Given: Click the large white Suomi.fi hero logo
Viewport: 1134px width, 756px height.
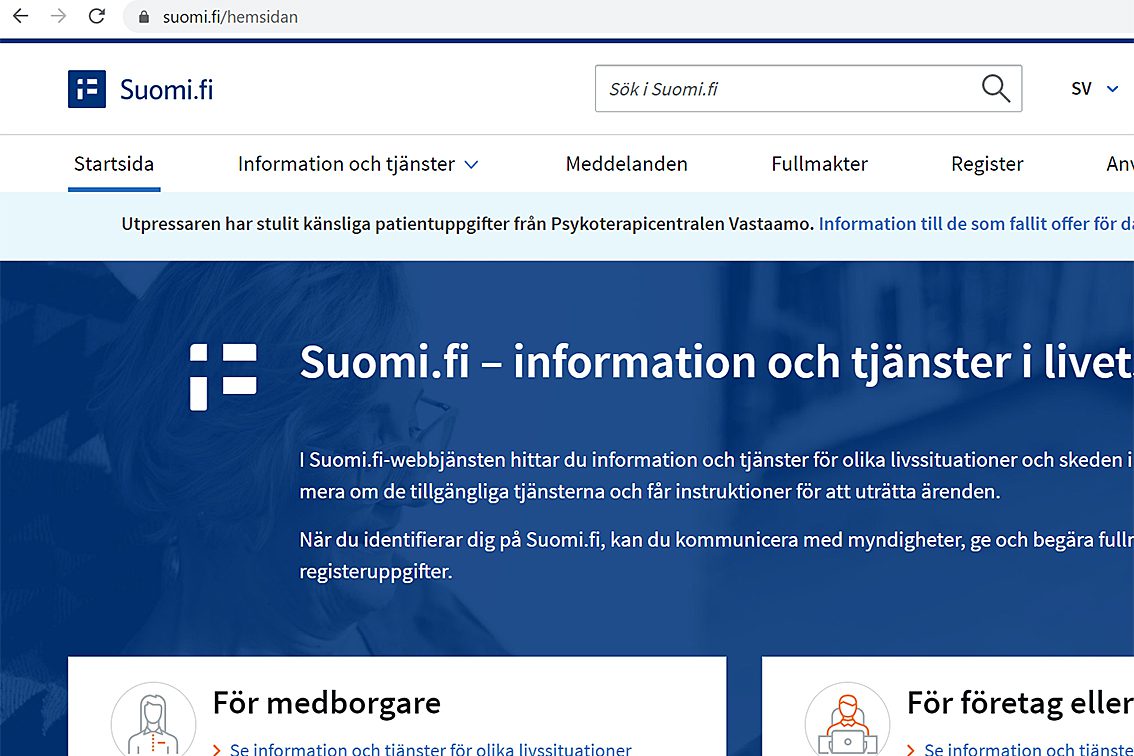Looking at the screenshot, I should 223,376.
